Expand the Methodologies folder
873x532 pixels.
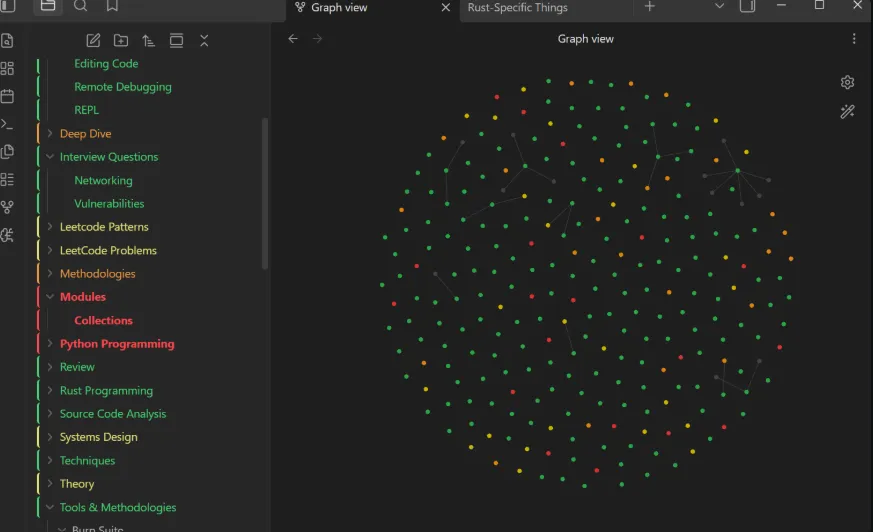(50, 273)
